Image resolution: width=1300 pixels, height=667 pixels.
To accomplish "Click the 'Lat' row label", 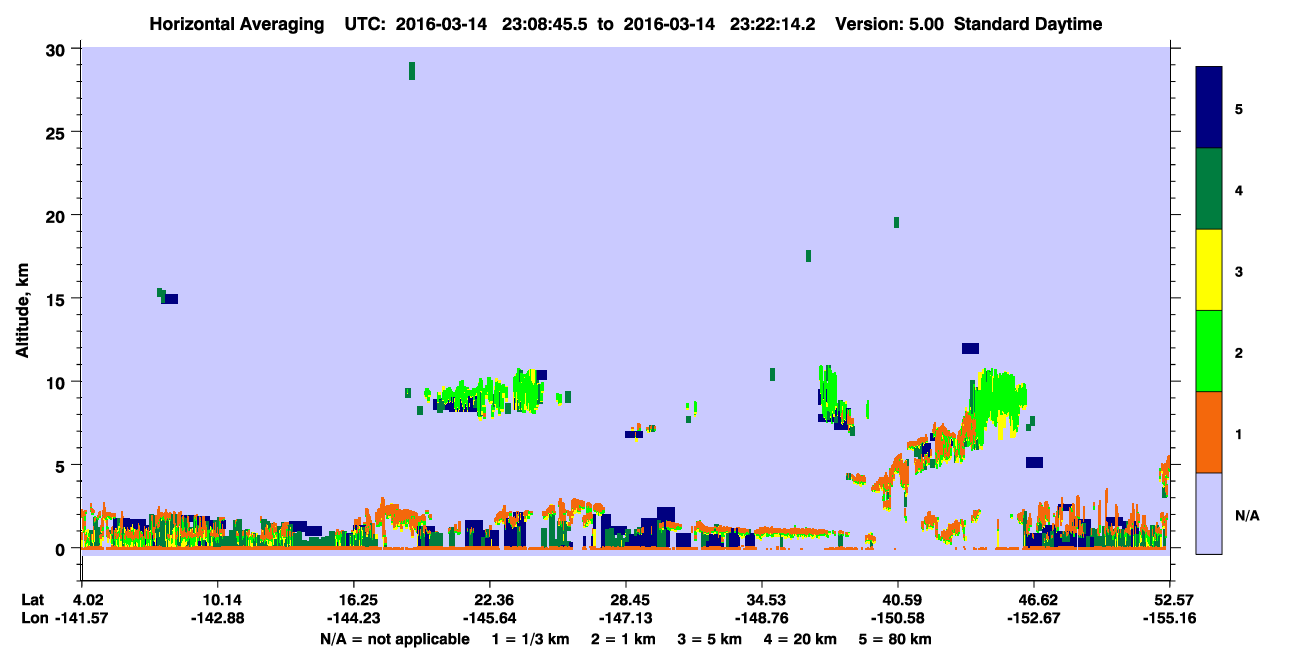I will pyautogui.click(x=32, y=600).
